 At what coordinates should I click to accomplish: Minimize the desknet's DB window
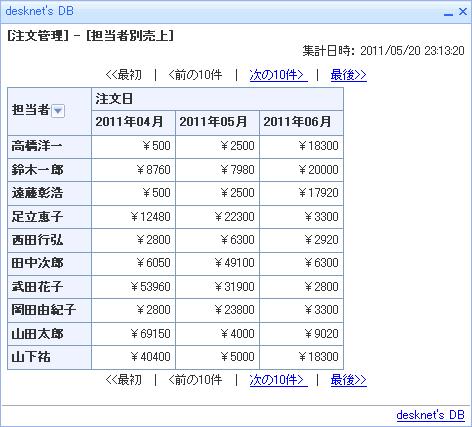coord(448,12)
